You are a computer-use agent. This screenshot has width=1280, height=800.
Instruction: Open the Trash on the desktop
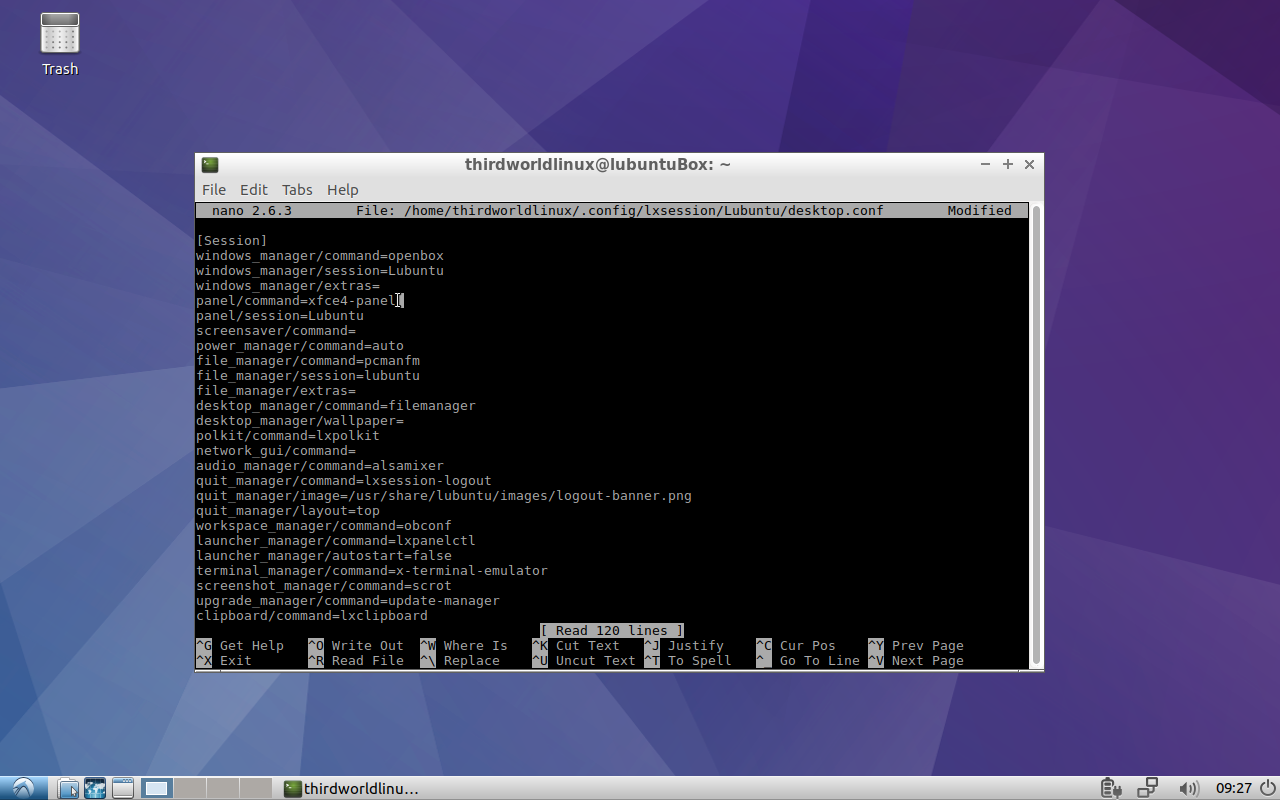(x=59, y=35)
